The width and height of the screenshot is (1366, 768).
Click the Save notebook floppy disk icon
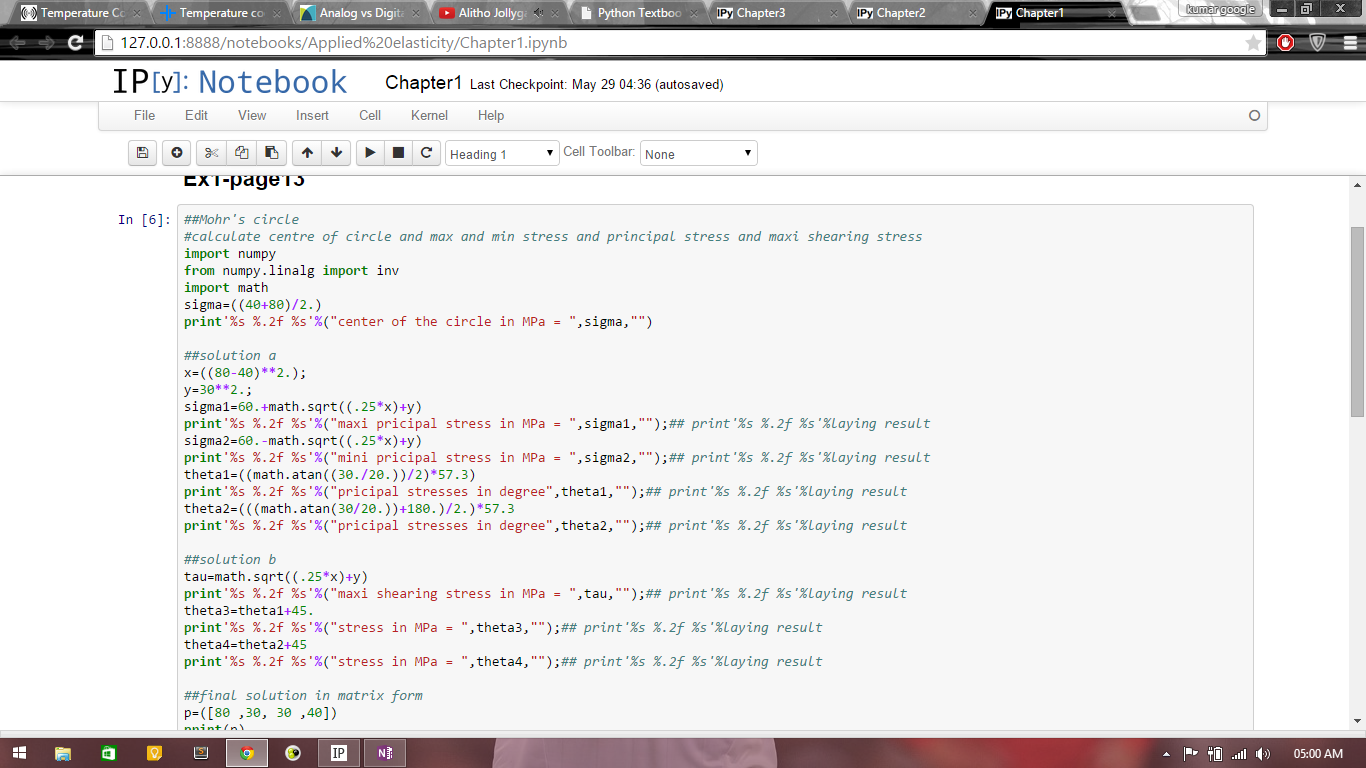tap(142, 153)
